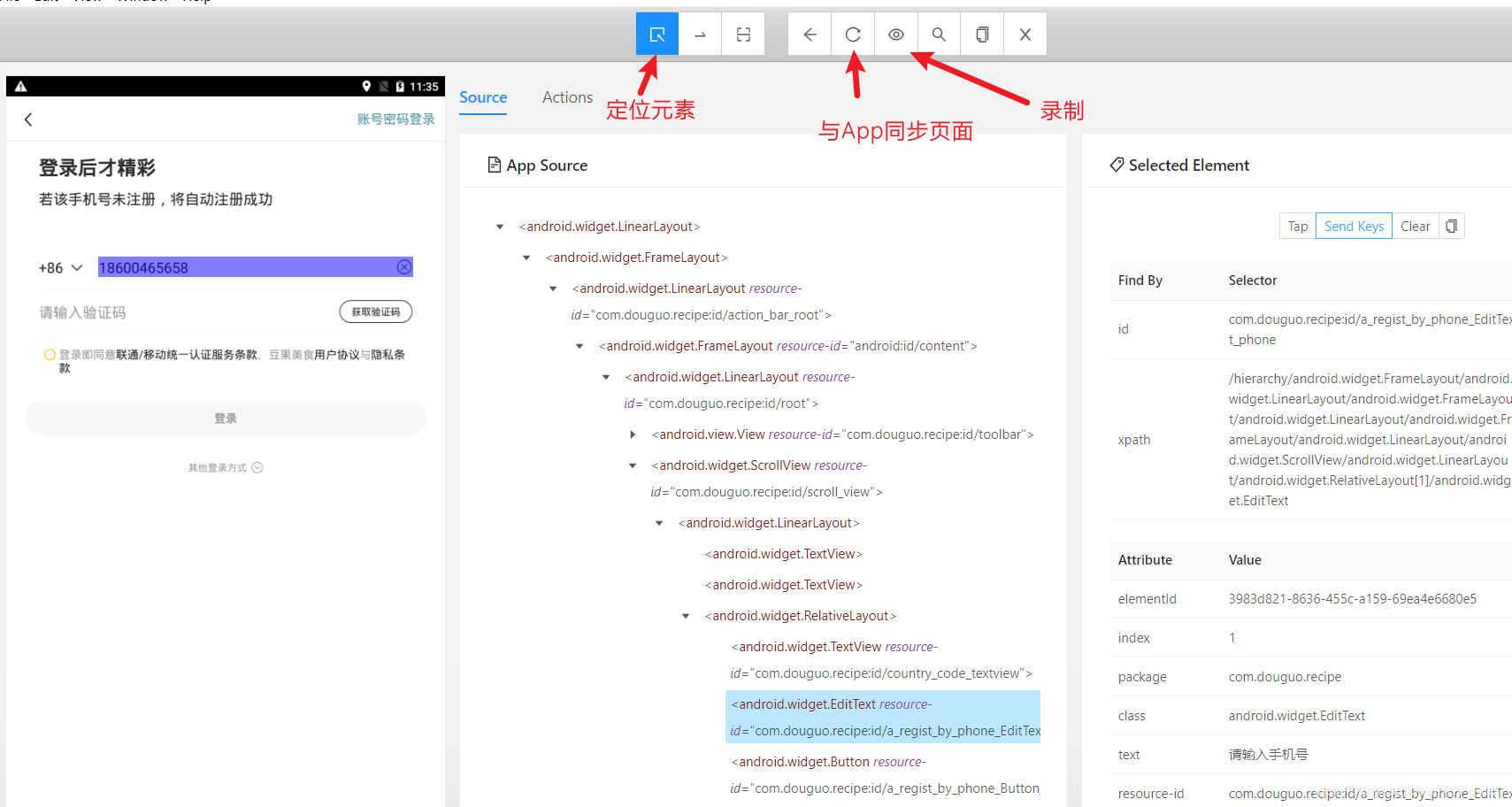Collapse the recipe:id/root LinearLayout node
Viewport: 1512px width, 807px height.
(606, 378)
